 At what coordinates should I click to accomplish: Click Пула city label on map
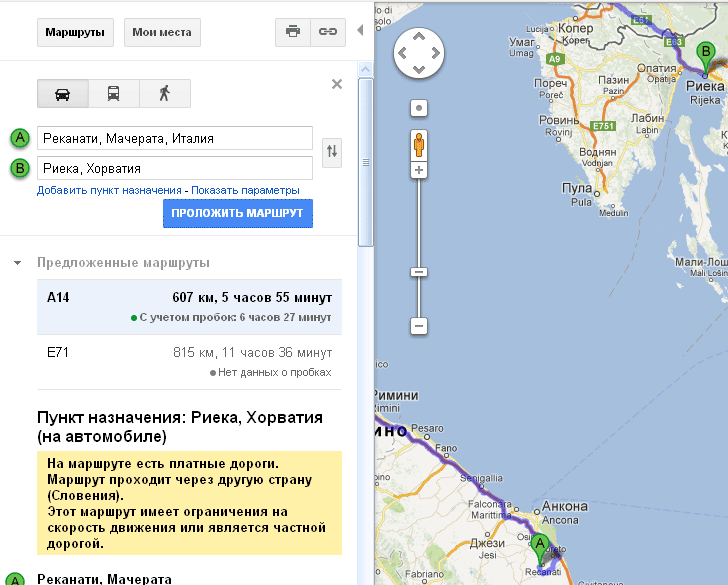577,188
